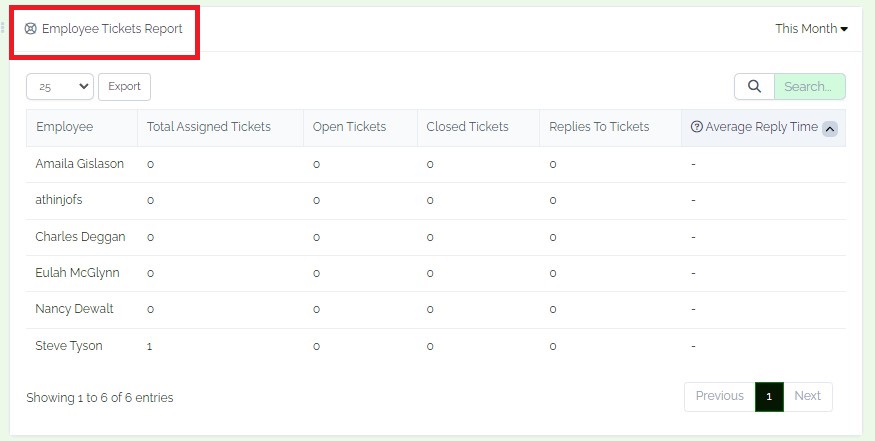Select page 1 in pagination
Viewport: 875px width, 441px height.
(x=769, y=397)
